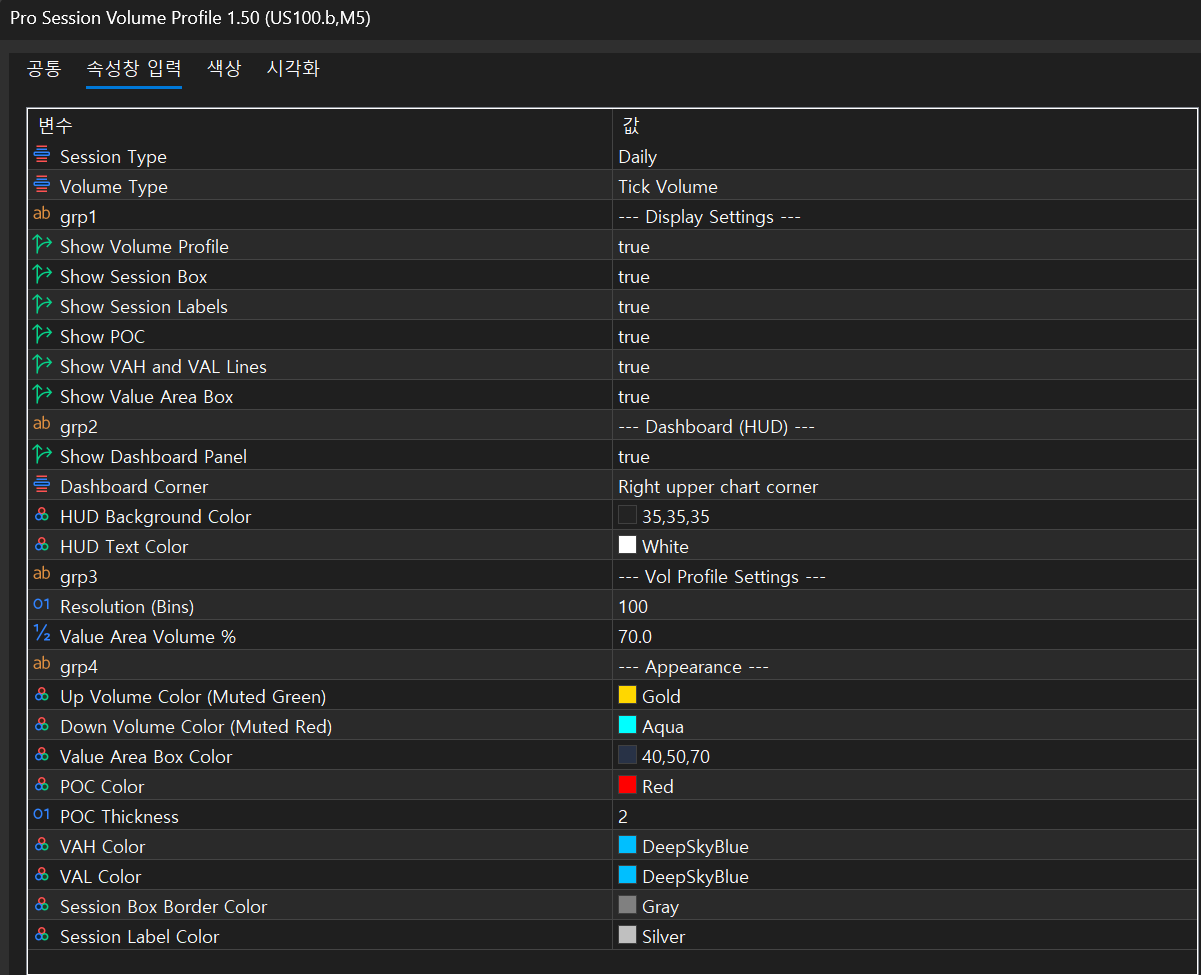
Task: Toggle Show Dashboard Panel true value
Action: pyautogui.click(x=634, y=457)
